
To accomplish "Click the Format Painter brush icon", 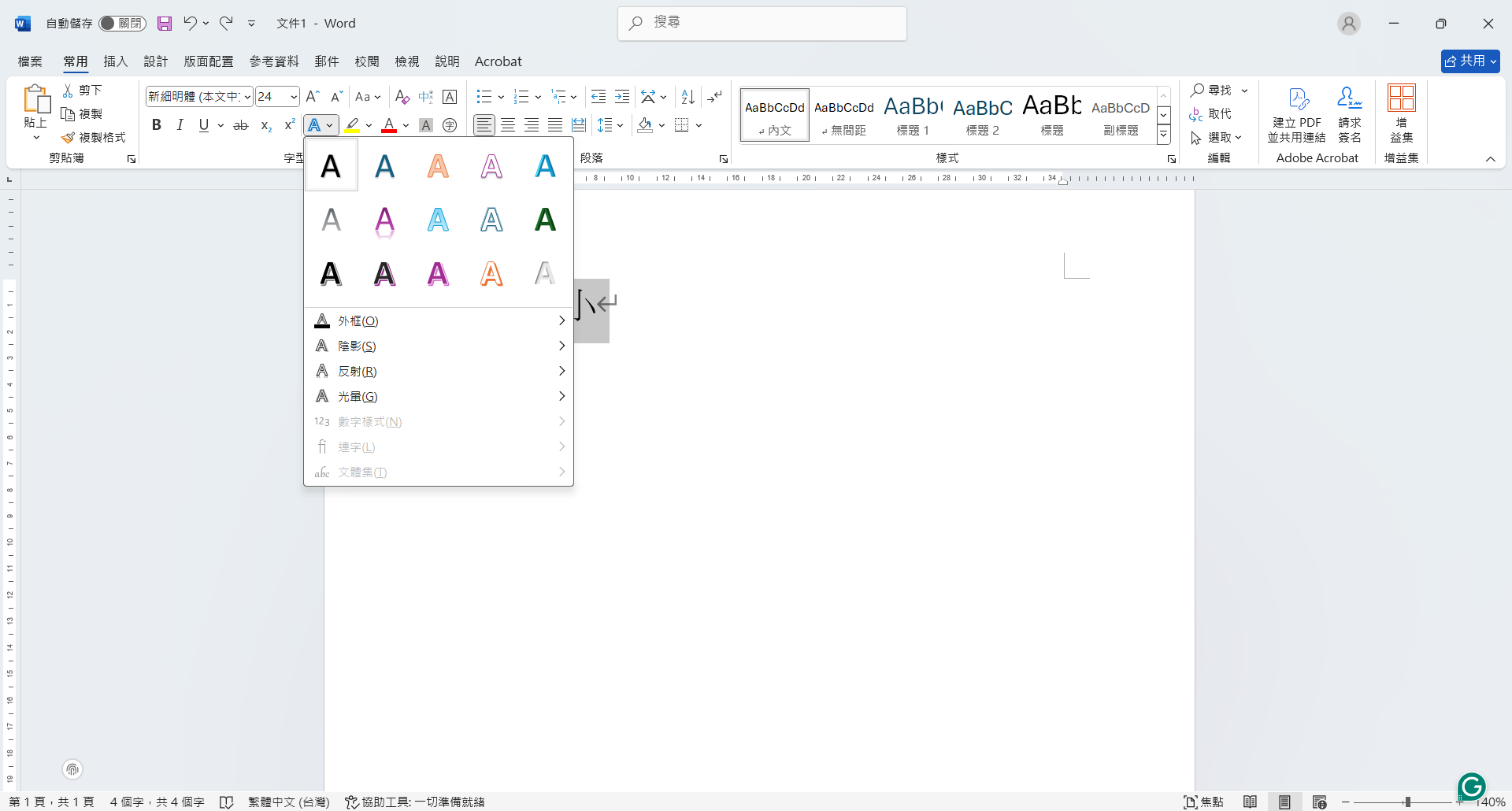I will (x=69, y=138).
